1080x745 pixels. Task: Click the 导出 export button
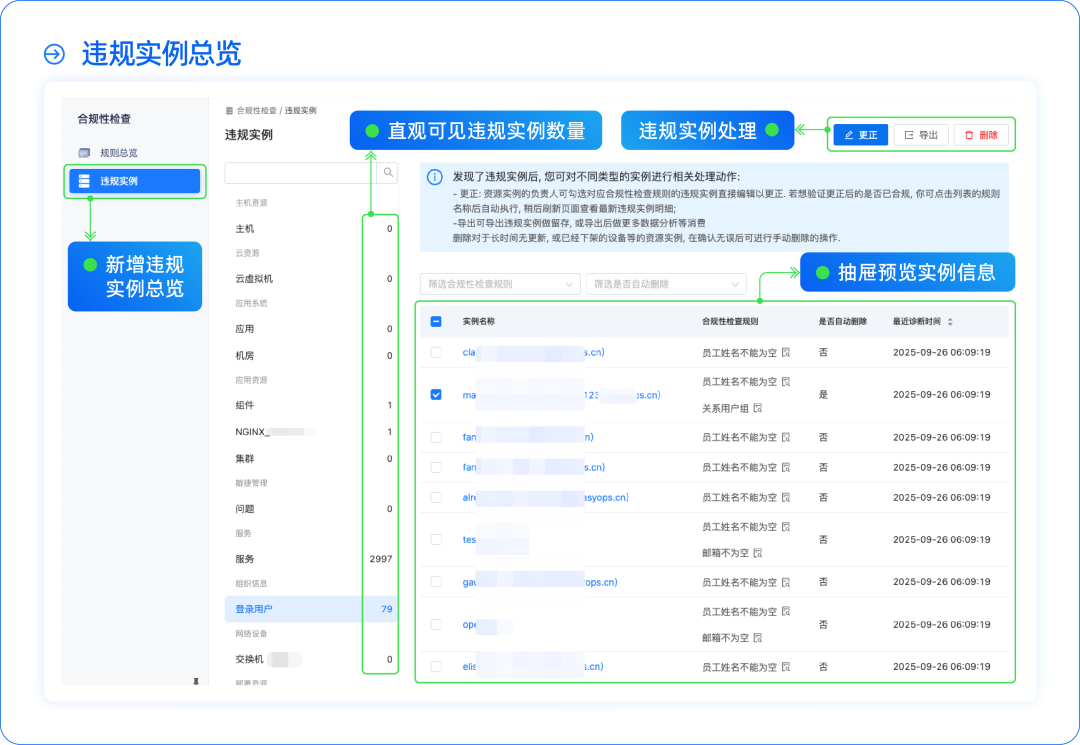coord(919,134)
